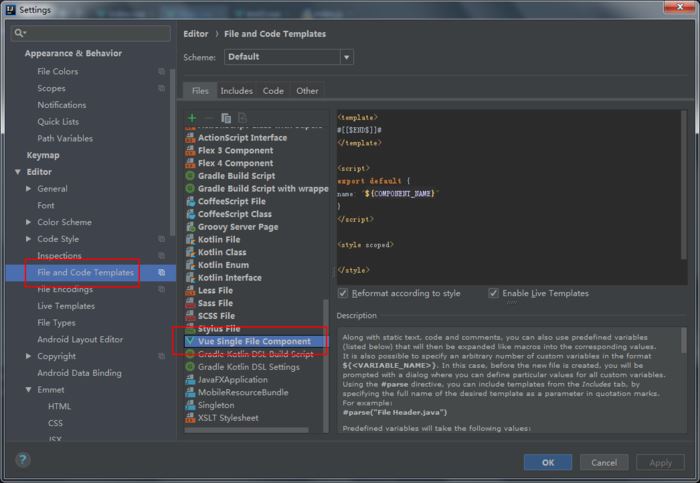Screen dimensions: 700x483
Task: Click the project-level icon beside Code Style
Action: point(162,239)
